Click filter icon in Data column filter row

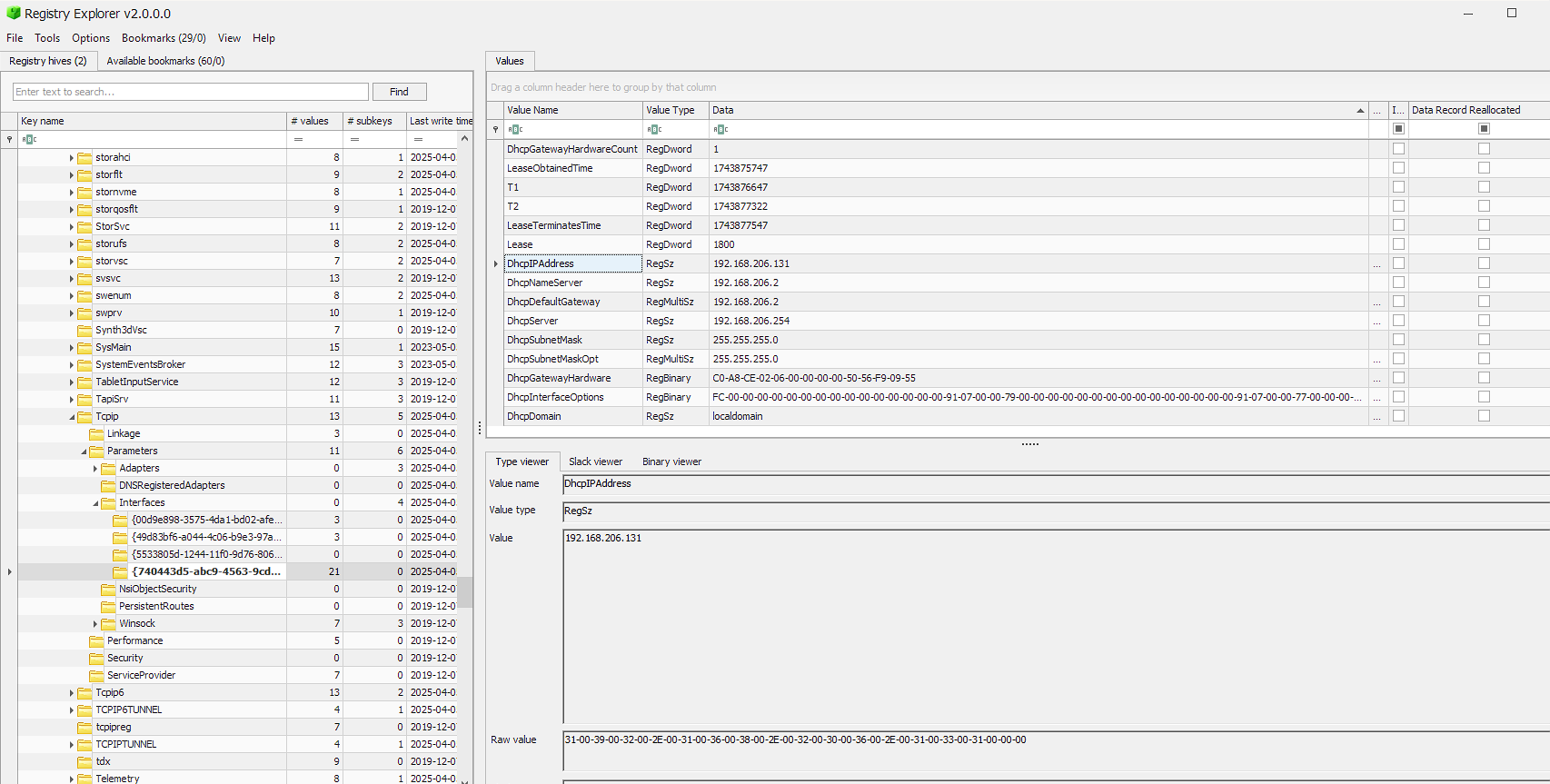click(x=720, y=129)
